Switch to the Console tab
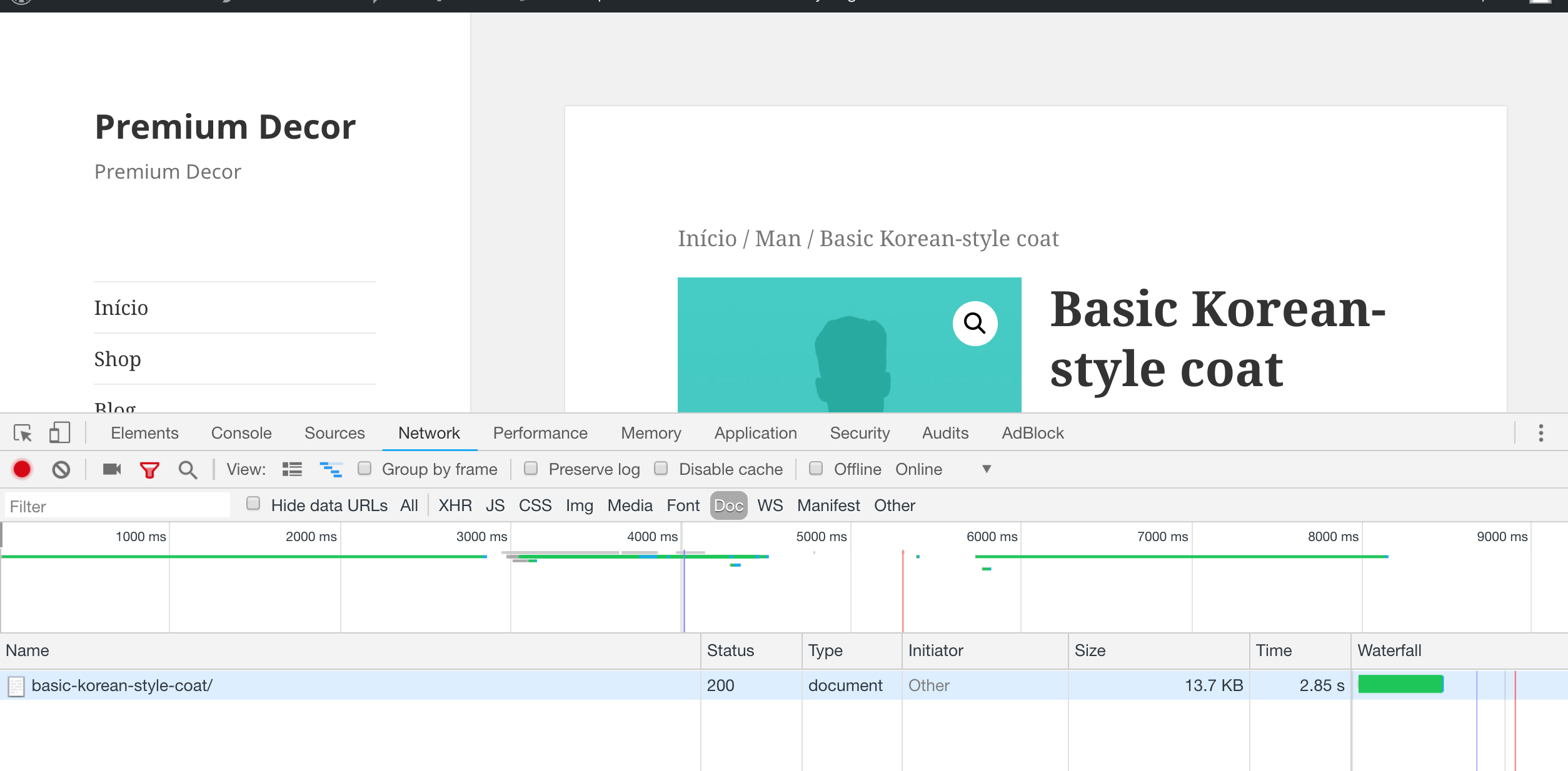The image size is (1568, 771). (x=241, y=433)
